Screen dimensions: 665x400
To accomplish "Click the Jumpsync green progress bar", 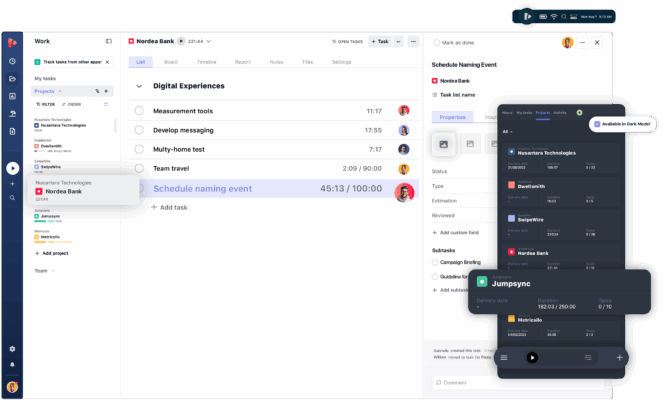I will (40, 221).
